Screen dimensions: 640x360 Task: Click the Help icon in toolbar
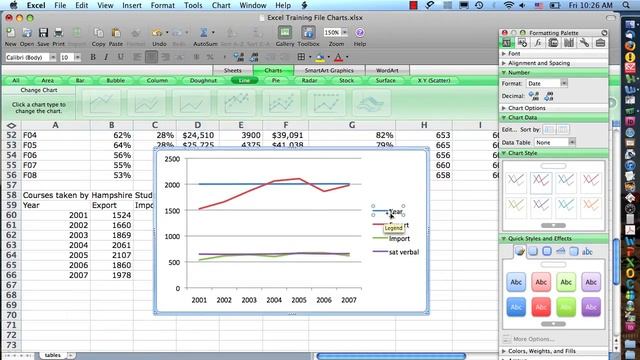pos(360,33)
